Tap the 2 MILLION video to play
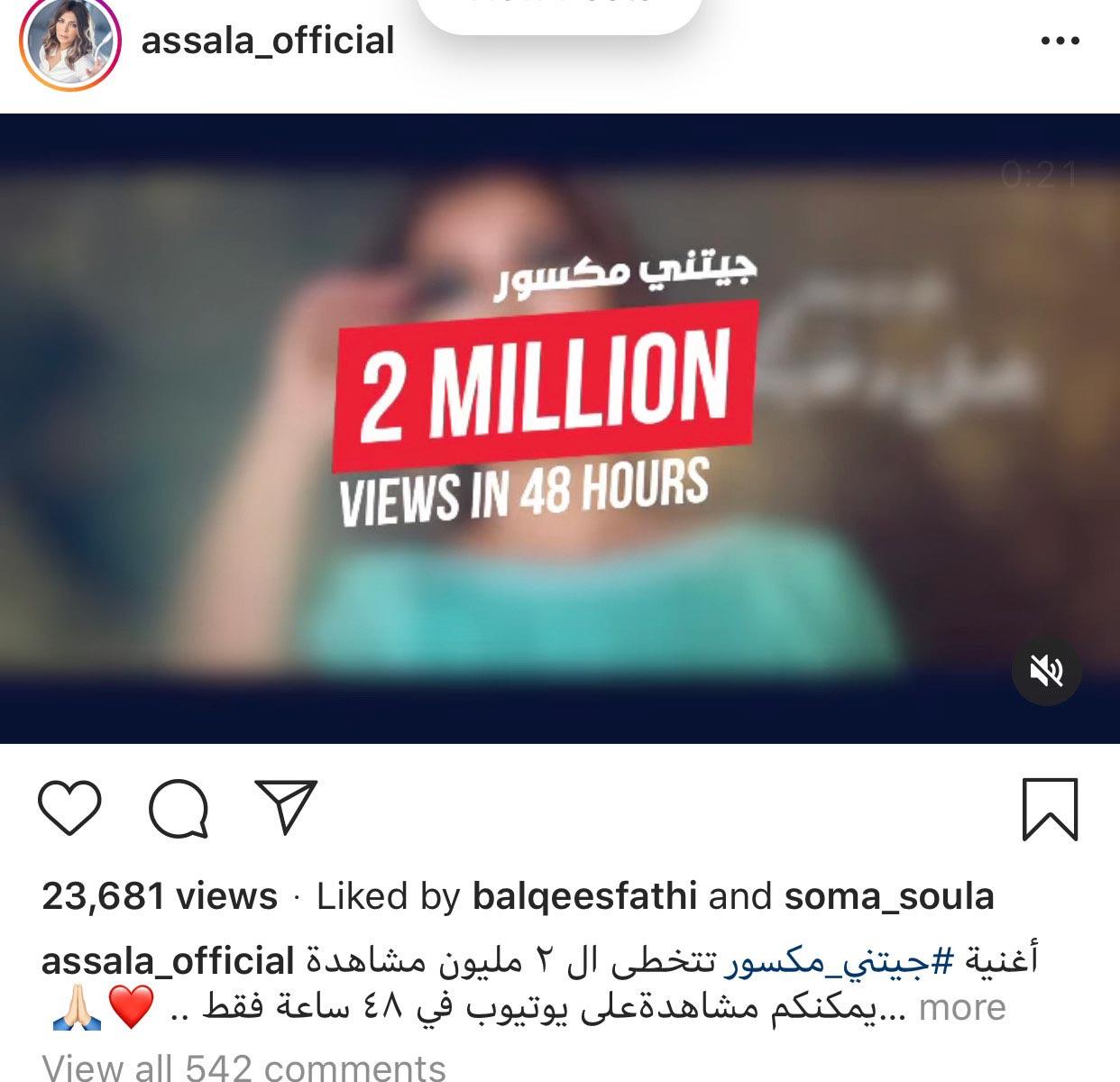 (560, 428)
